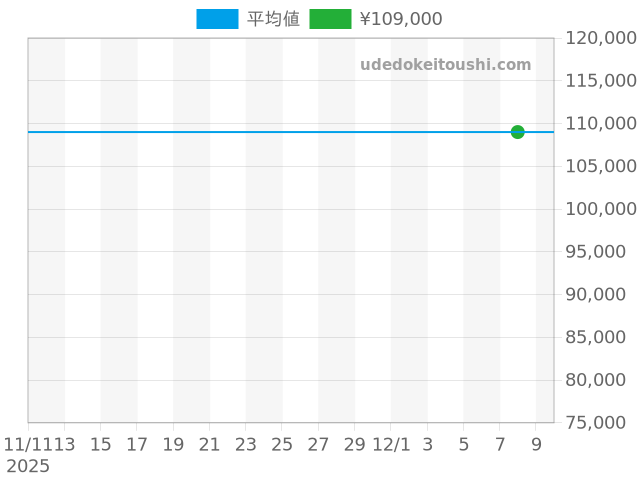The width and height of the screenshot is (640, 480).
Task: Toggle the 平均値 legend label
Action: 273,19
